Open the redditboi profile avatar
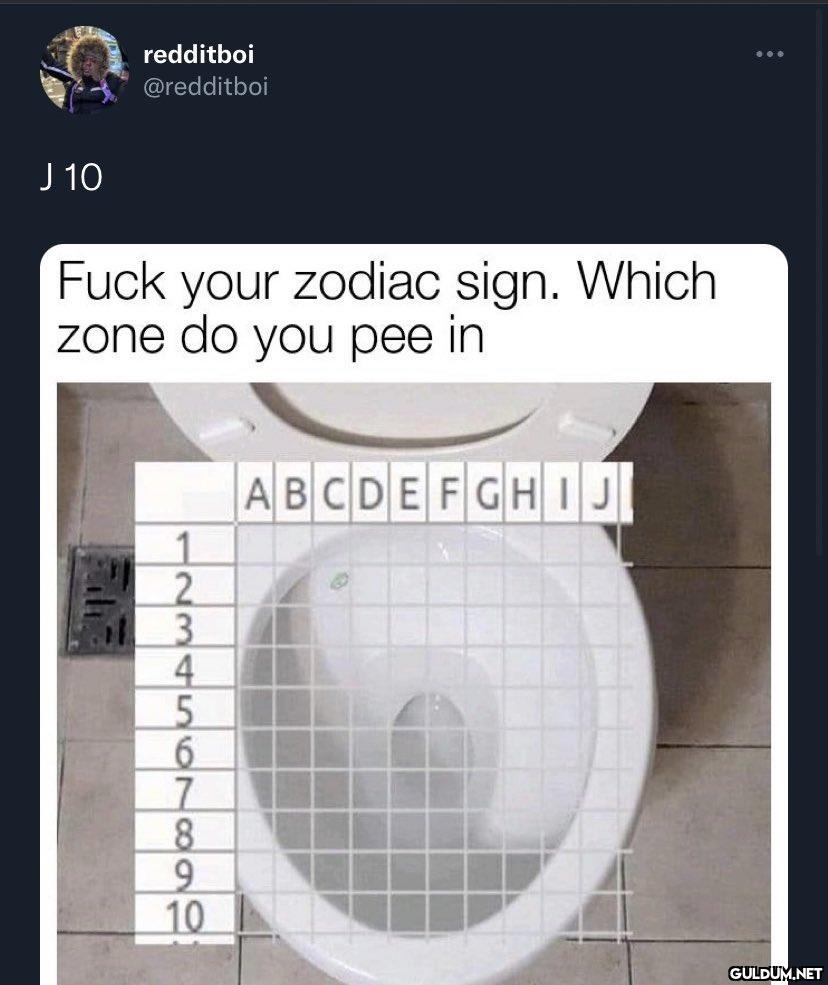Image resolution: width=828 pixels, height=985 pixels. (x=84, y=70)
